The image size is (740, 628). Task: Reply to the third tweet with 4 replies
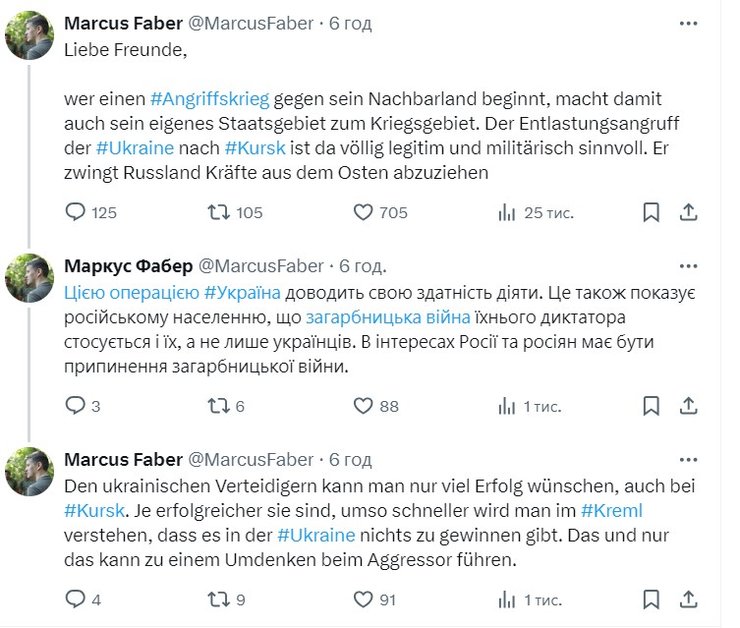point(76,599)
